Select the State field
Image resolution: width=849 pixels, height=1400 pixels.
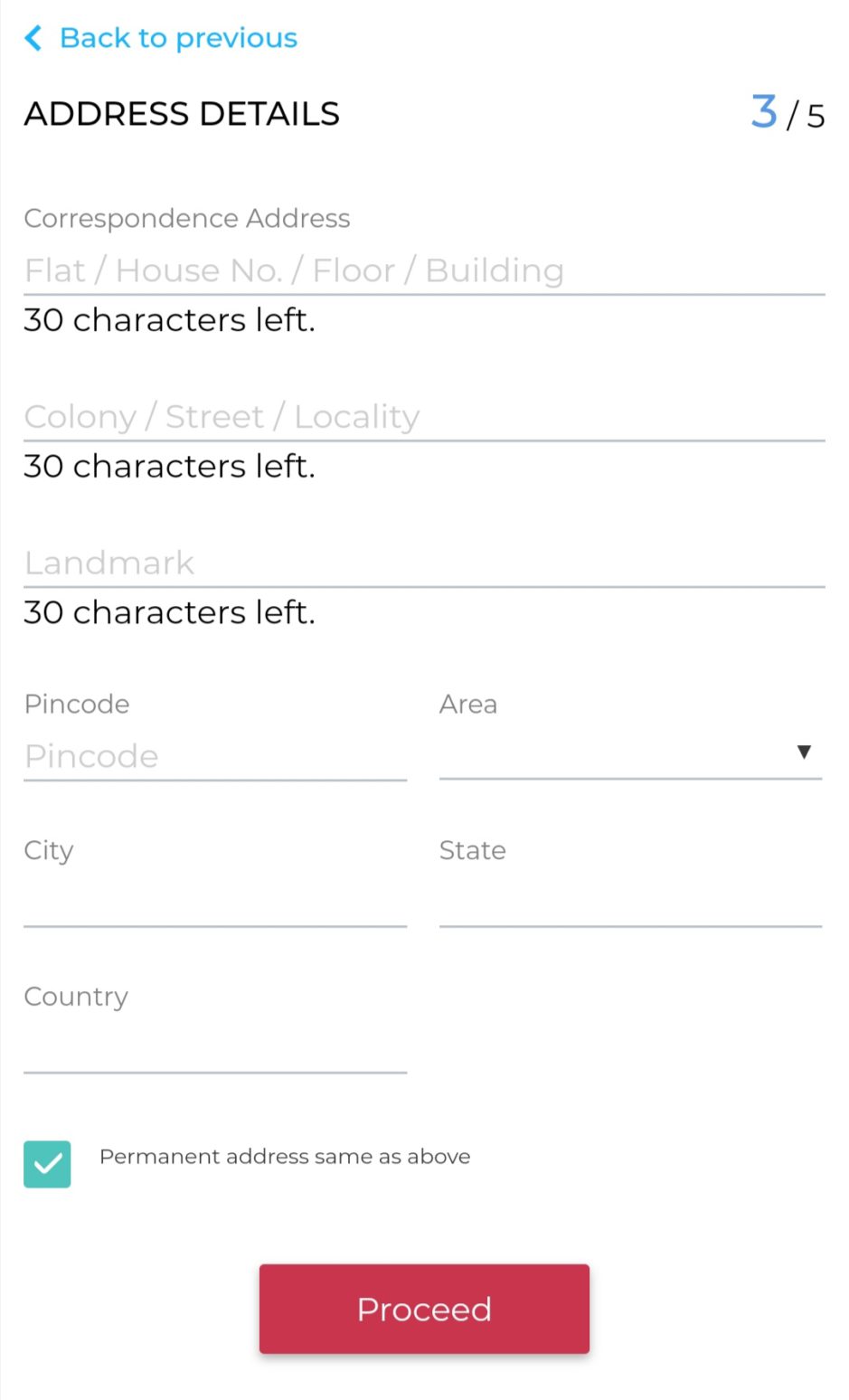point(629,902)
